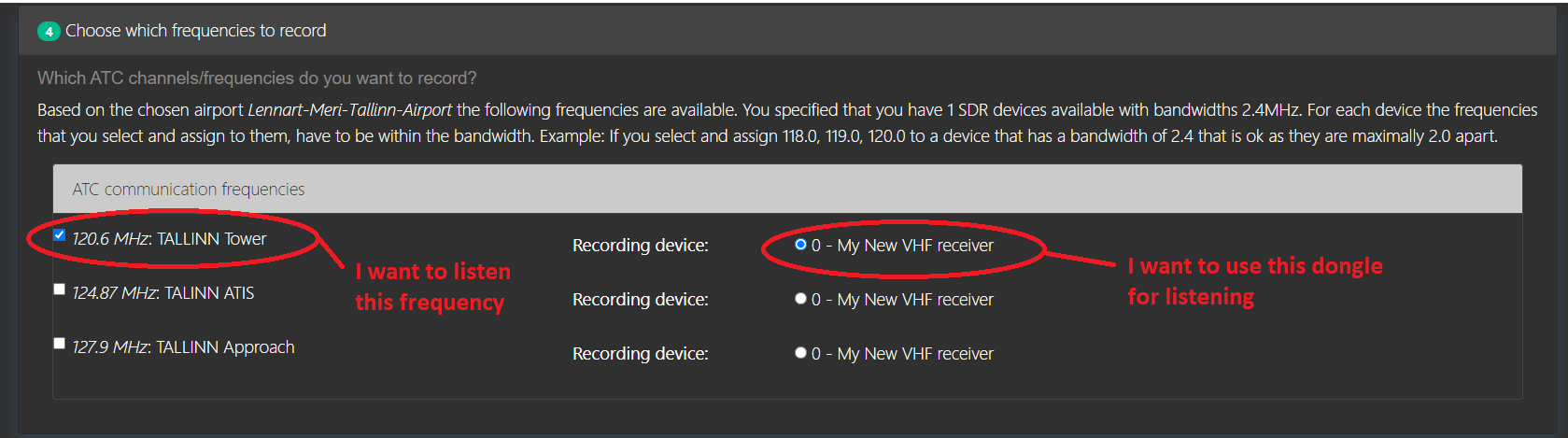Select the VHF receiver radio for TALLINN Tower
This screenshot has width=1568, height=438.
[800, 245]
